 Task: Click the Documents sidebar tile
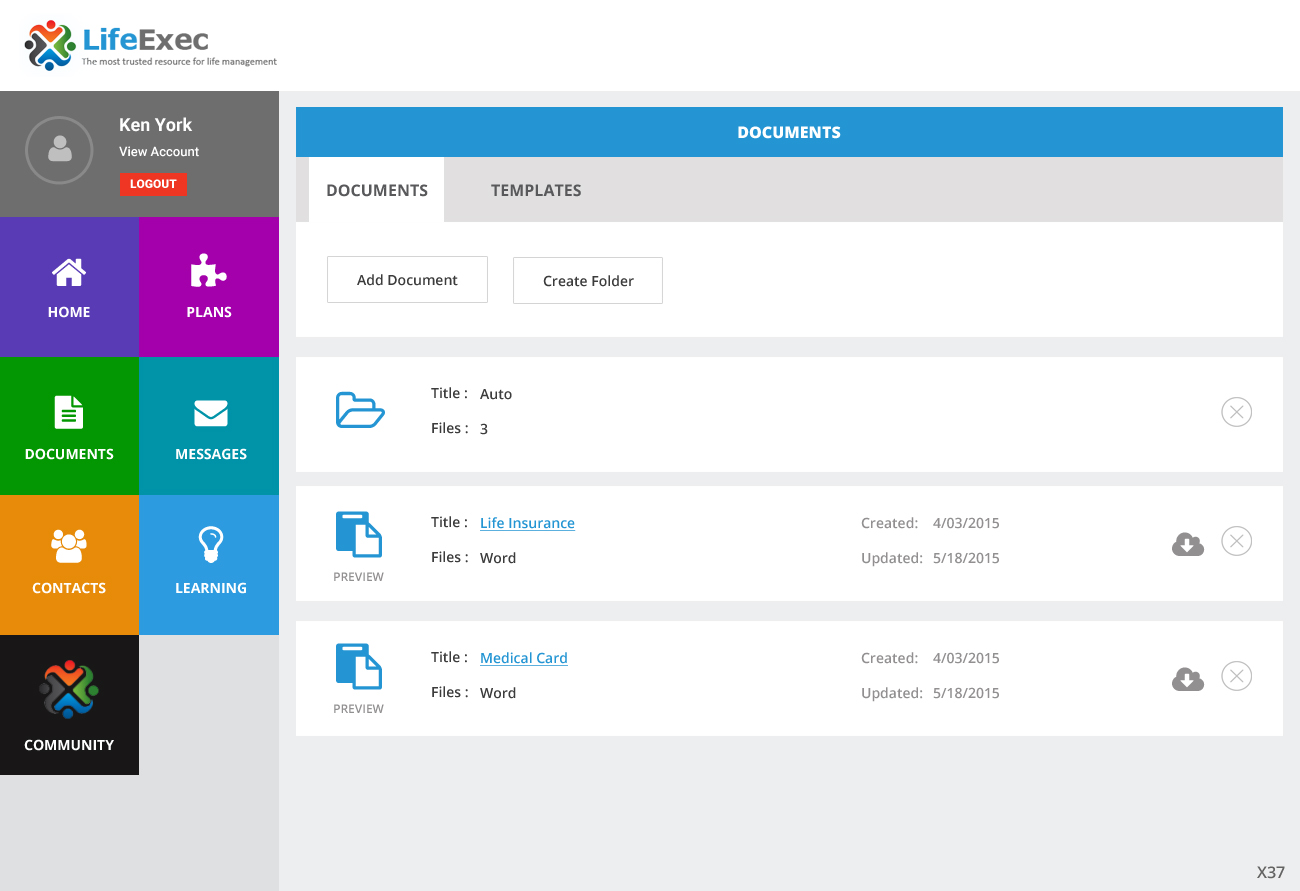(x=69, y=427)
